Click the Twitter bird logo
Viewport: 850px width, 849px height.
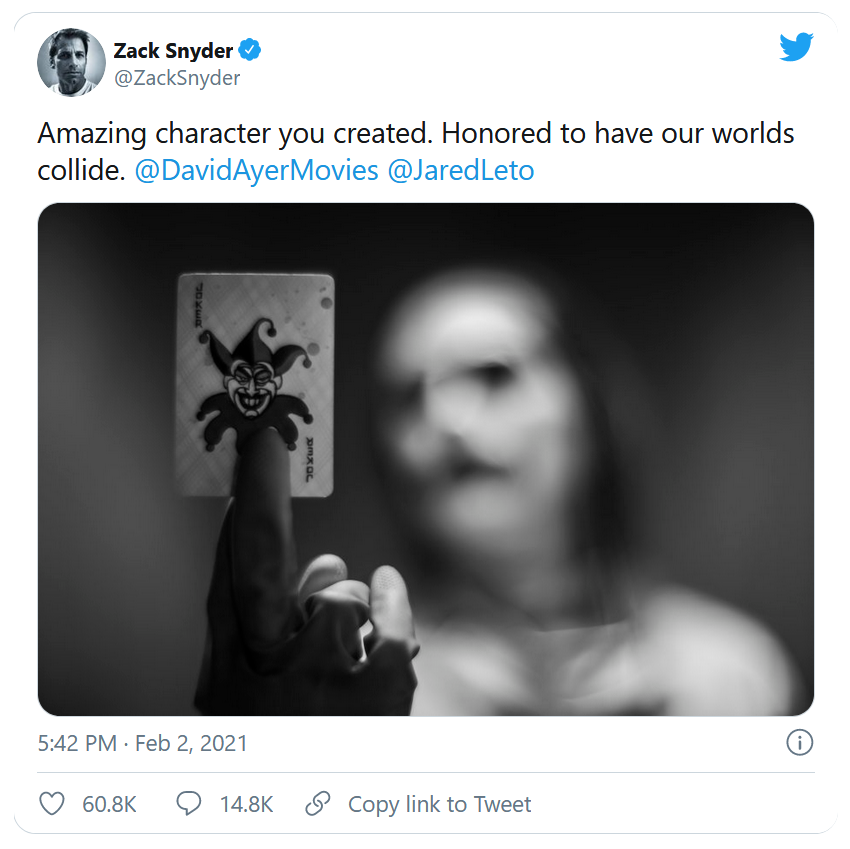796,47
